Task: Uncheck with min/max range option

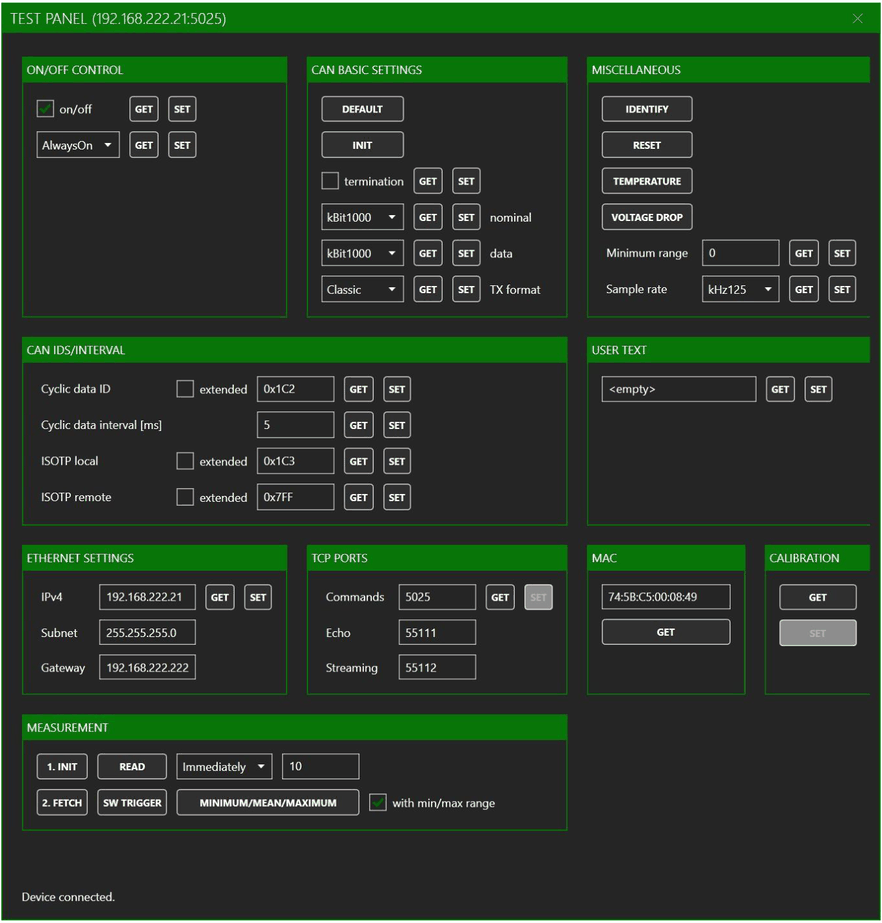Action: pyautogui.click(x=377, y=802)
